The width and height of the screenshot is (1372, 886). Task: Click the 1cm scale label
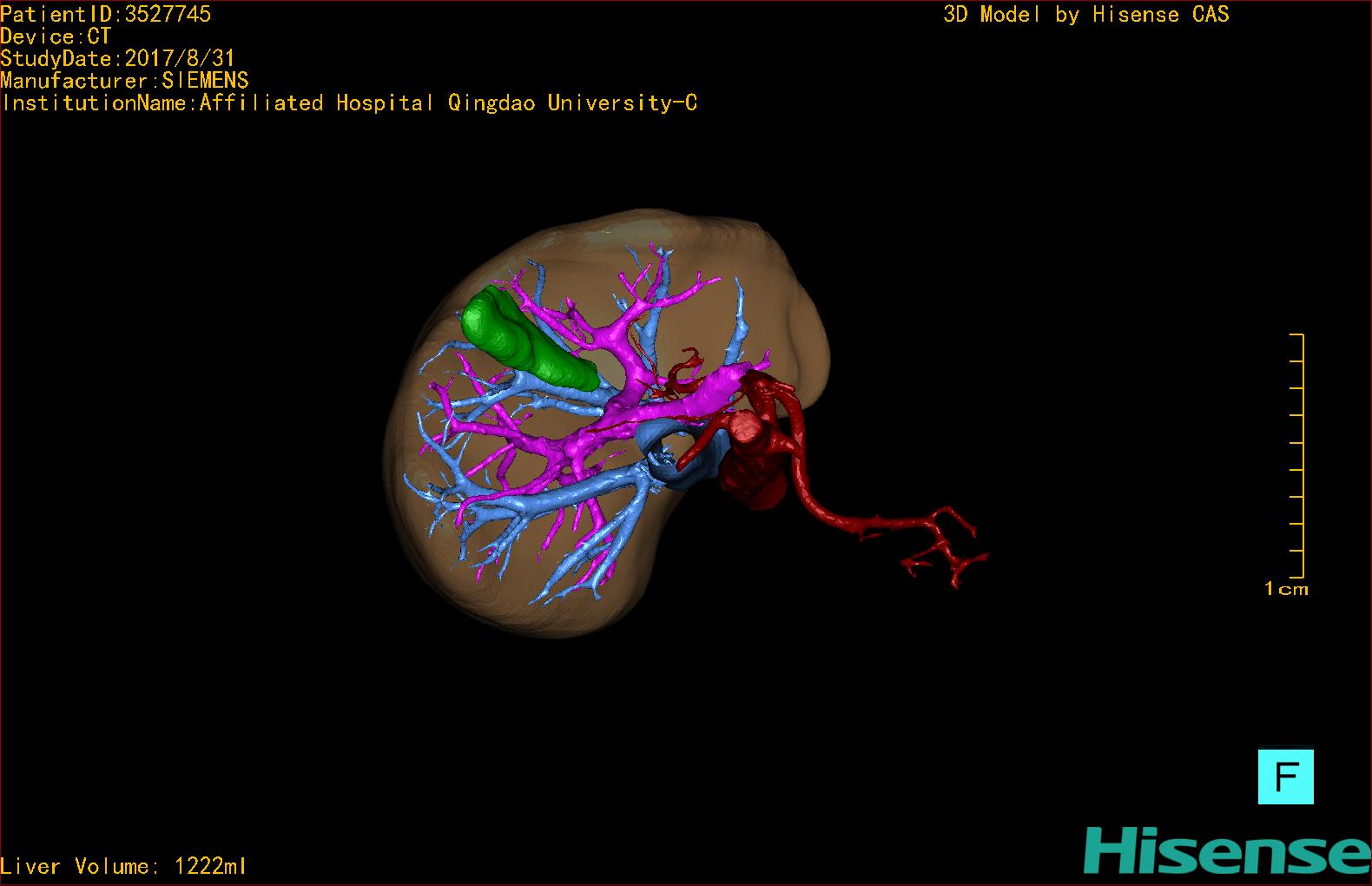1286,589
